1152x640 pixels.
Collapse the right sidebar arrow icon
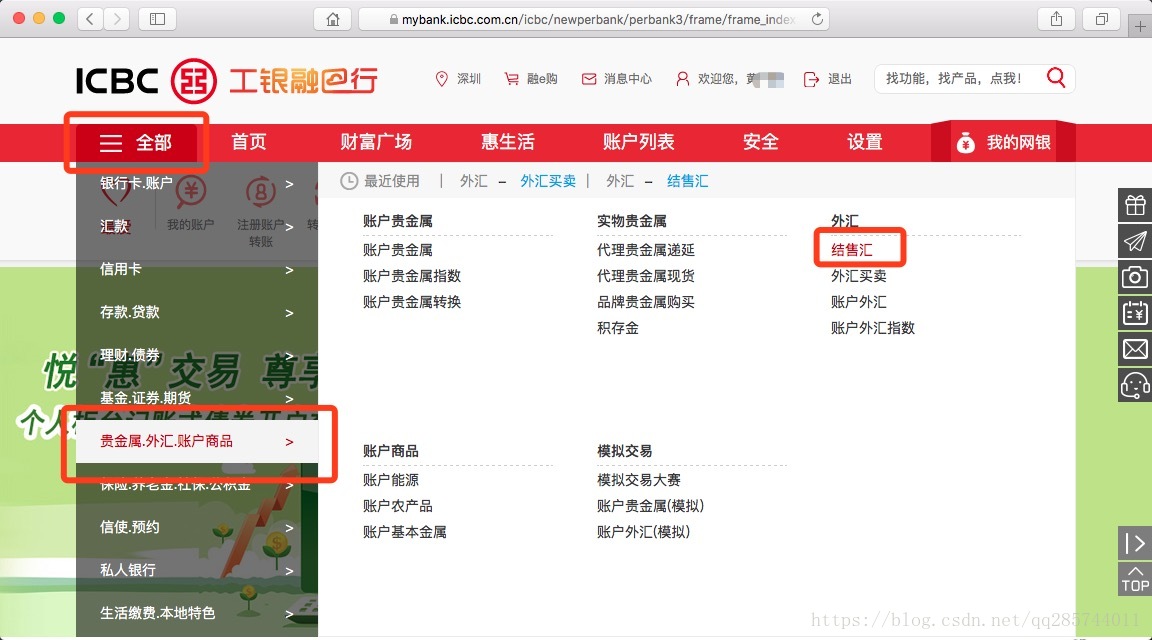[1135, 544]
